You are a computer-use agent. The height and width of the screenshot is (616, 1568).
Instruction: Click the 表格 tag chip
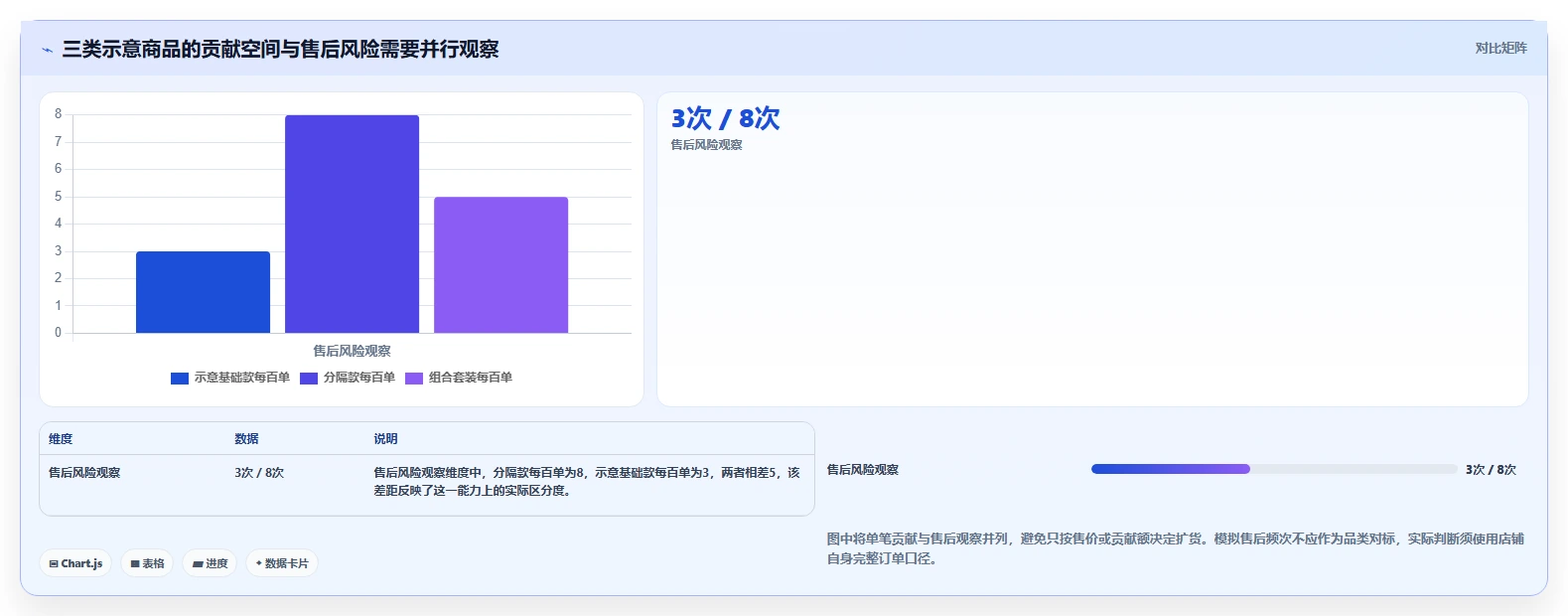[x=147, y=563]
